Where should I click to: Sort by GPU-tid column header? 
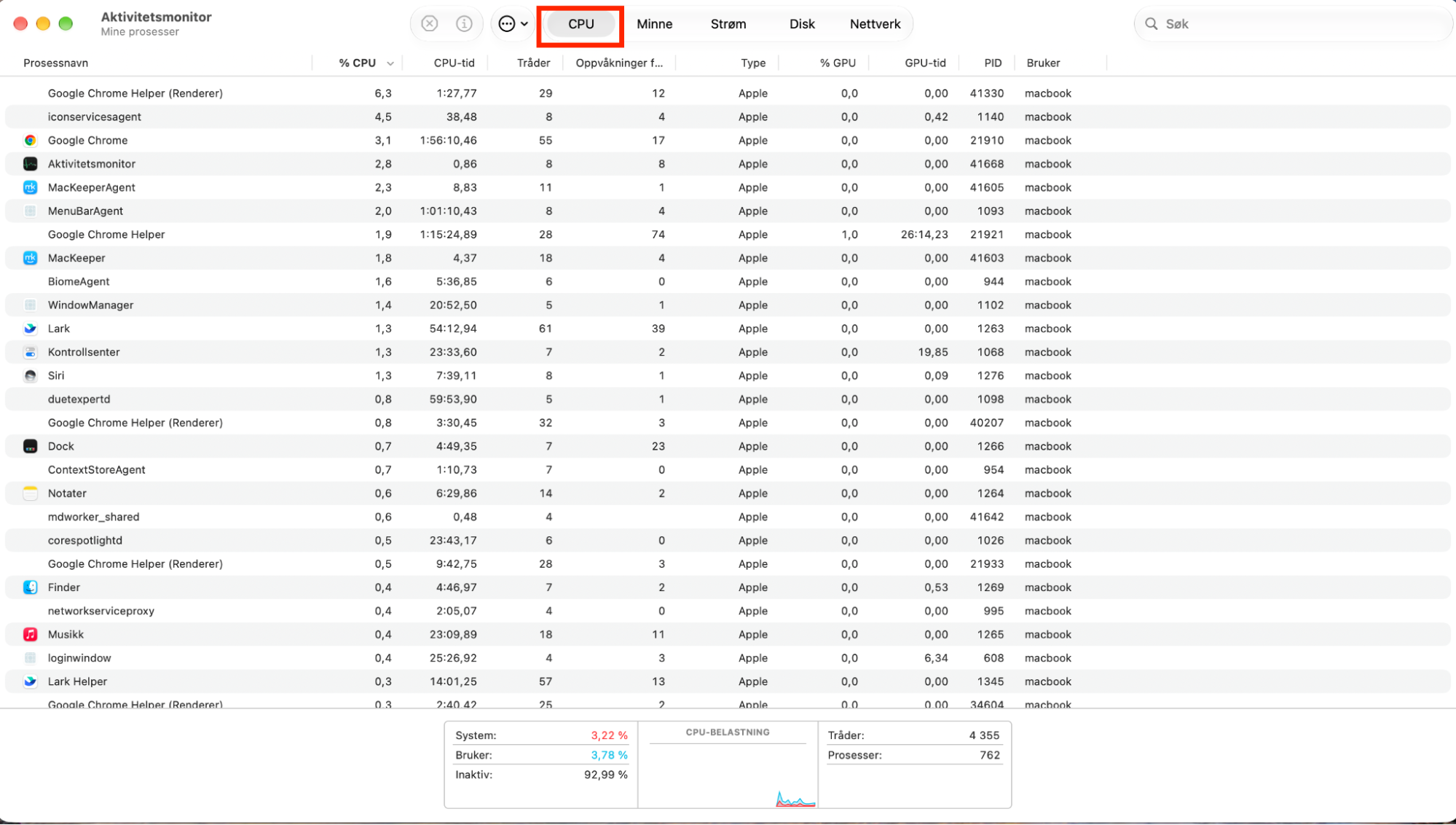point(925,63)
